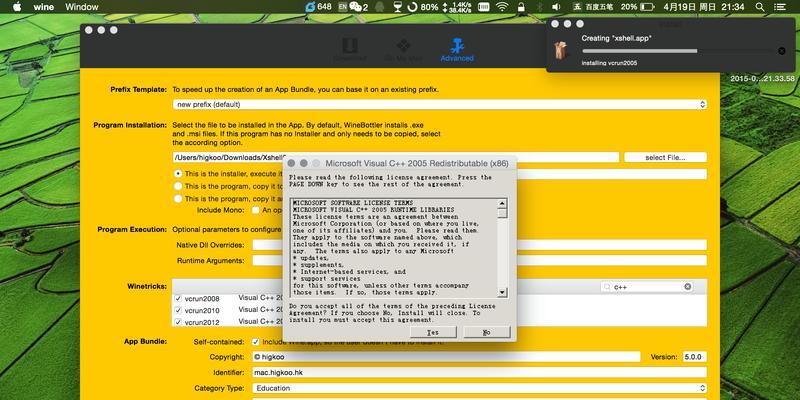Open the Prefix Template dropdown
Viewport: 800px width, 400px height.
(440, 104)
